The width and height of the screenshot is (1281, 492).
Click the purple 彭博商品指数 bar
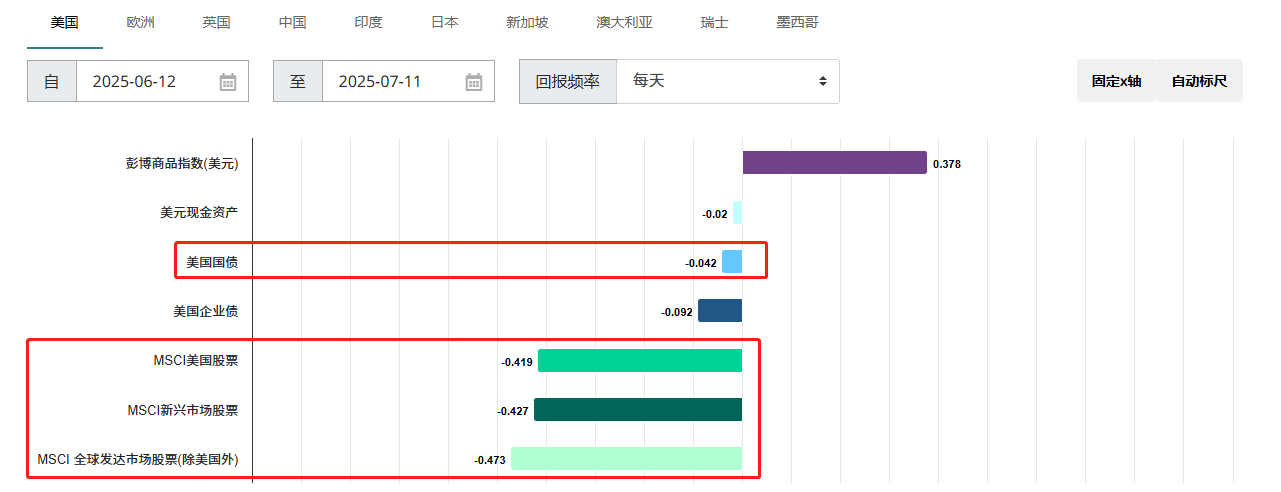834,163
